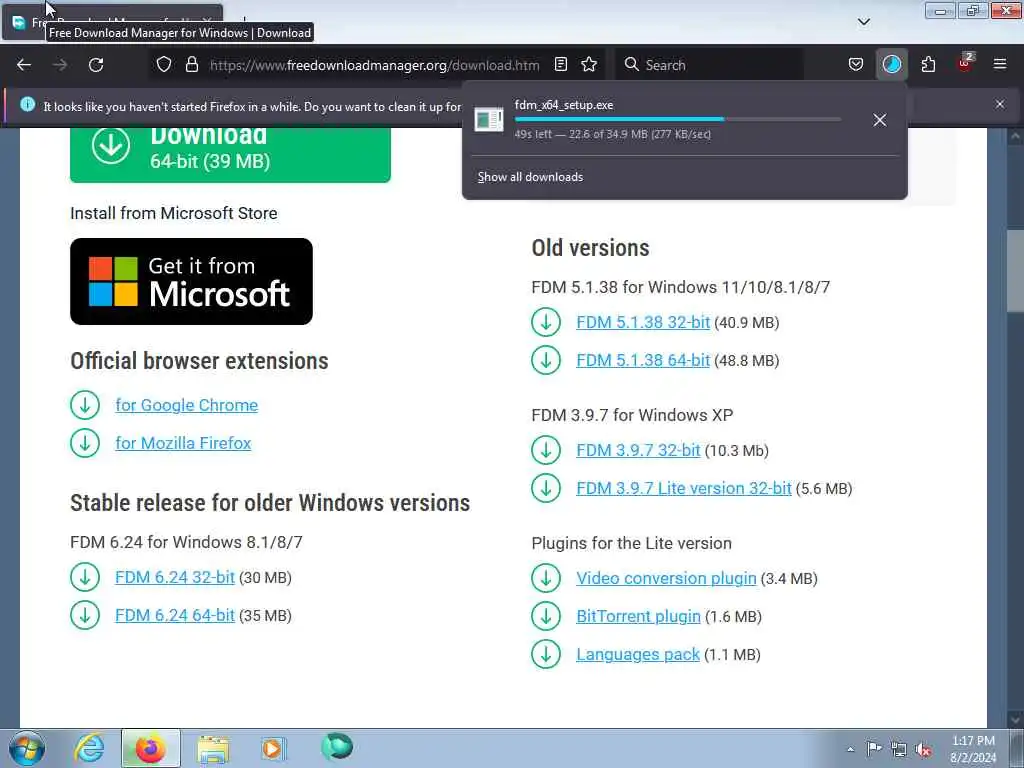The height and width of the screenshot is (768, 1024).
Task: Click the Action Center flag tray icon
Action: point(874,748)
